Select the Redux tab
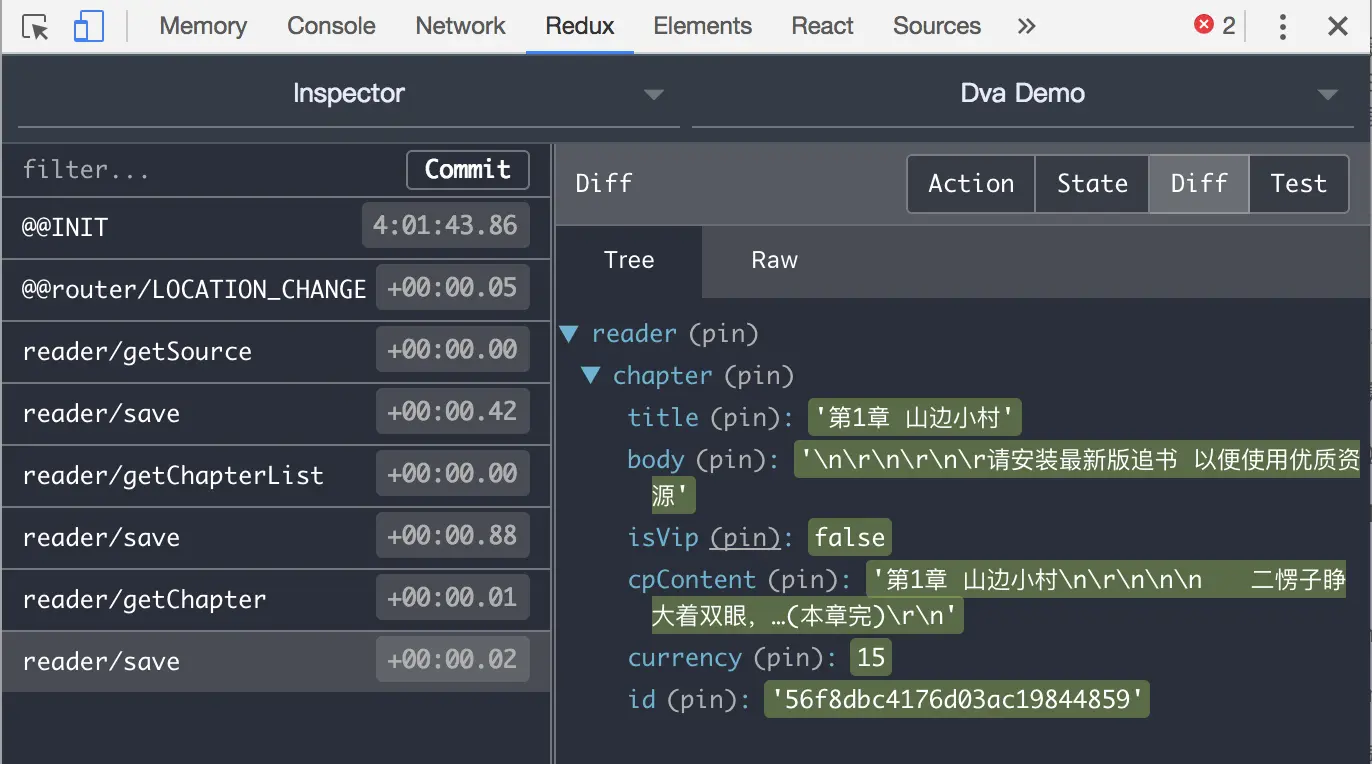Image resolution: width=1372 pixels, height=764 pixels. click(x=580, y=26)
